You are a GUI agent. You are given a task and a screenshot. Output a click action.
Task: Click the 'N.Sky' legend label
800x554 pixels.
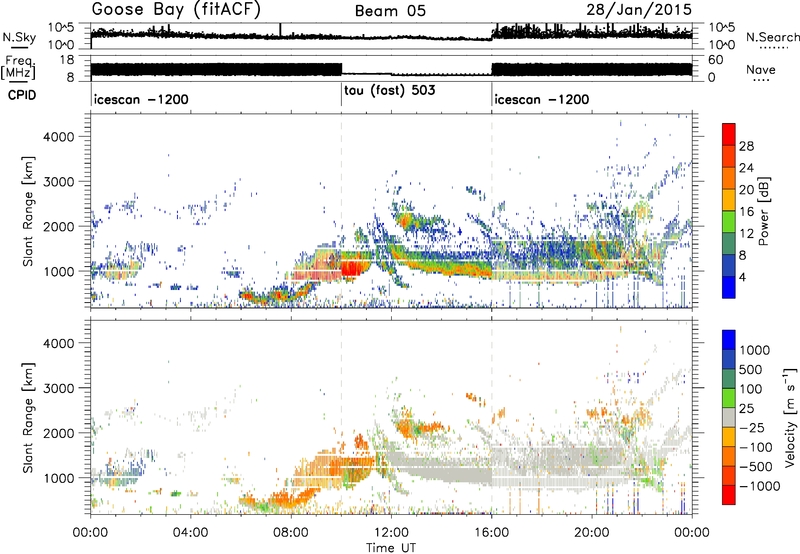pyautogui.click(x=19, y=37)
